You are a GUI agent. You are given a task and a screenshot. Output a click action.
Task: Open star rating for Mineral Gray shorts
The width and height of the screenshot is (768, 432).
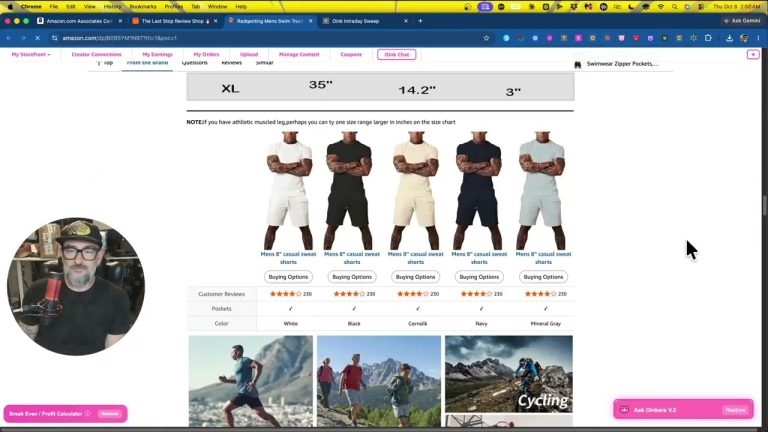pyautogui.click(x=541, y=294)
